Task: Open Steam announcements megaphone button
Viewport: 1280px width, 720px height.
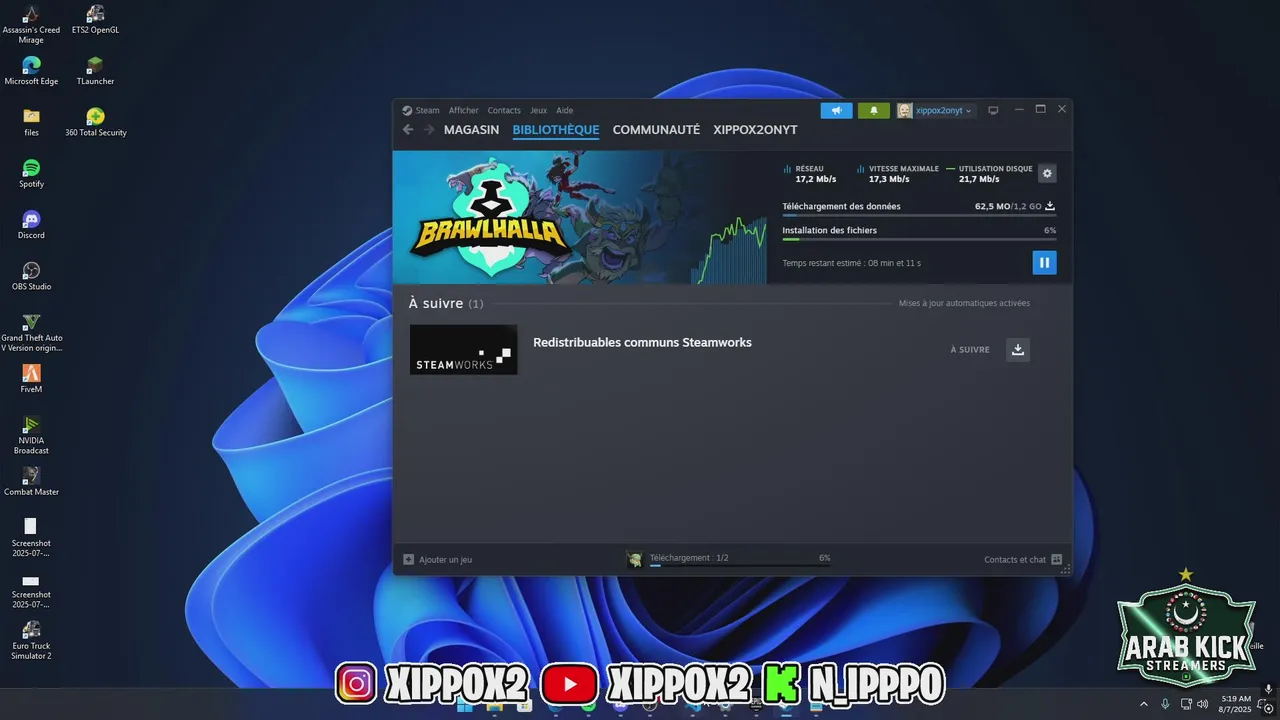Action: coord(837,110)
